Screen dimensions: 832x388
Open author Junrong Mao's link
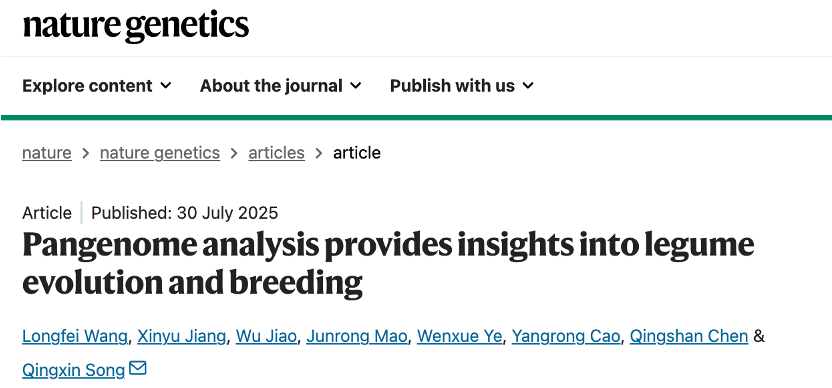(x=357, y=336)
